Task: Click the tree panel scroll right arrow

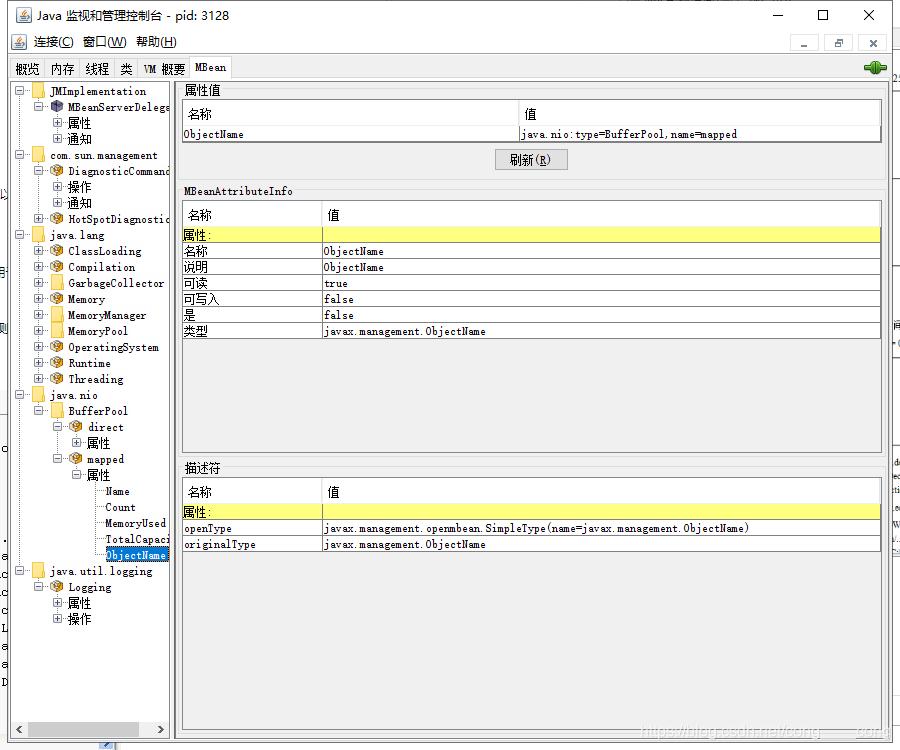Action: pyautogui.click(x=161, y=731)
